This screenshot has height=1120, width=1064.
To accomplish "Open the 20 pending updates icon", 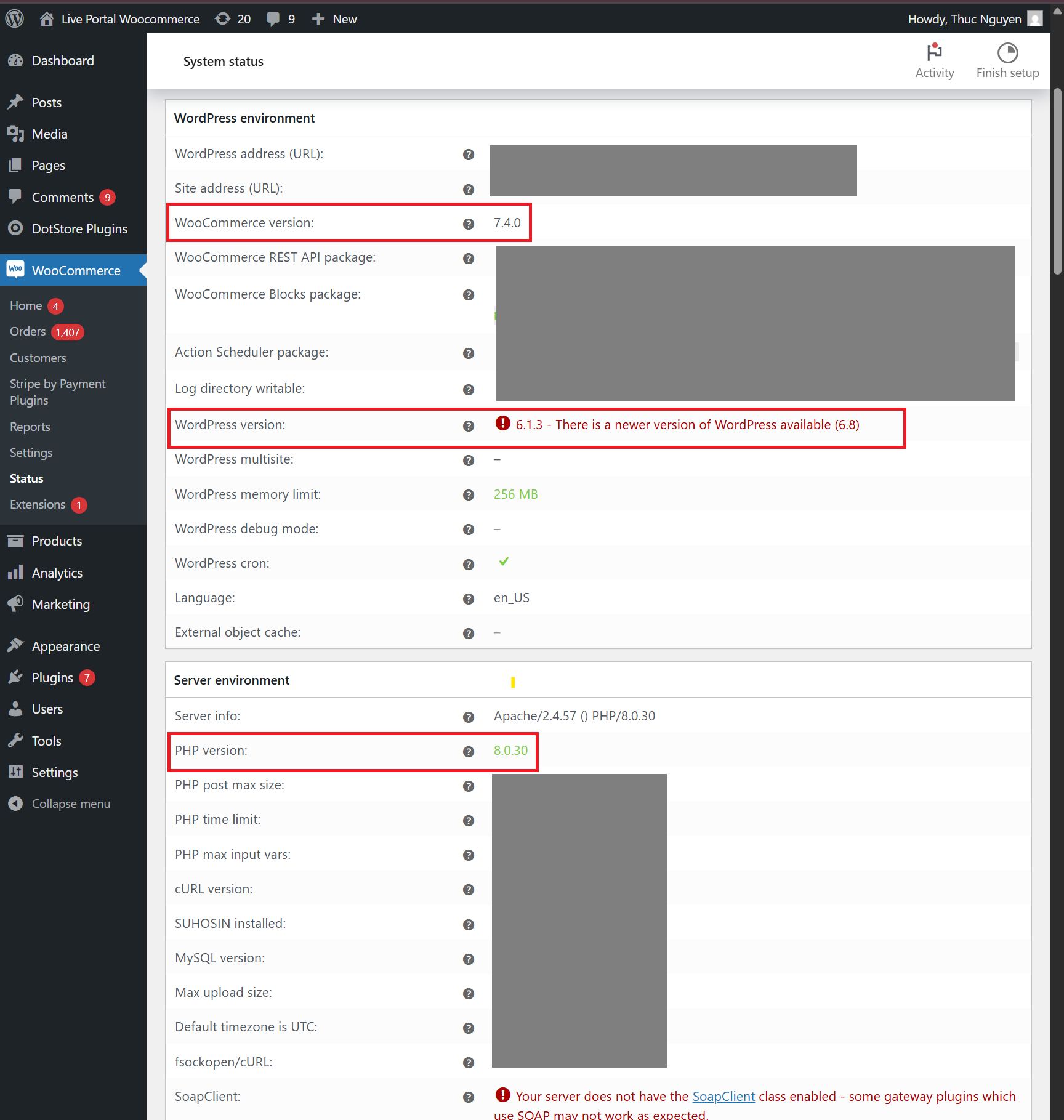I will 233,19.
